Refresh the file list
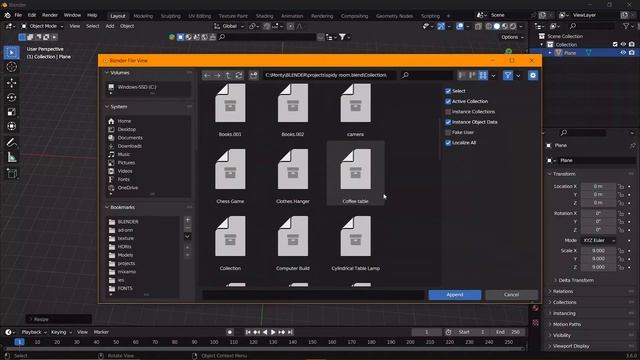Image resolution: width=640 pixels, height=360 pixels. 239,76
